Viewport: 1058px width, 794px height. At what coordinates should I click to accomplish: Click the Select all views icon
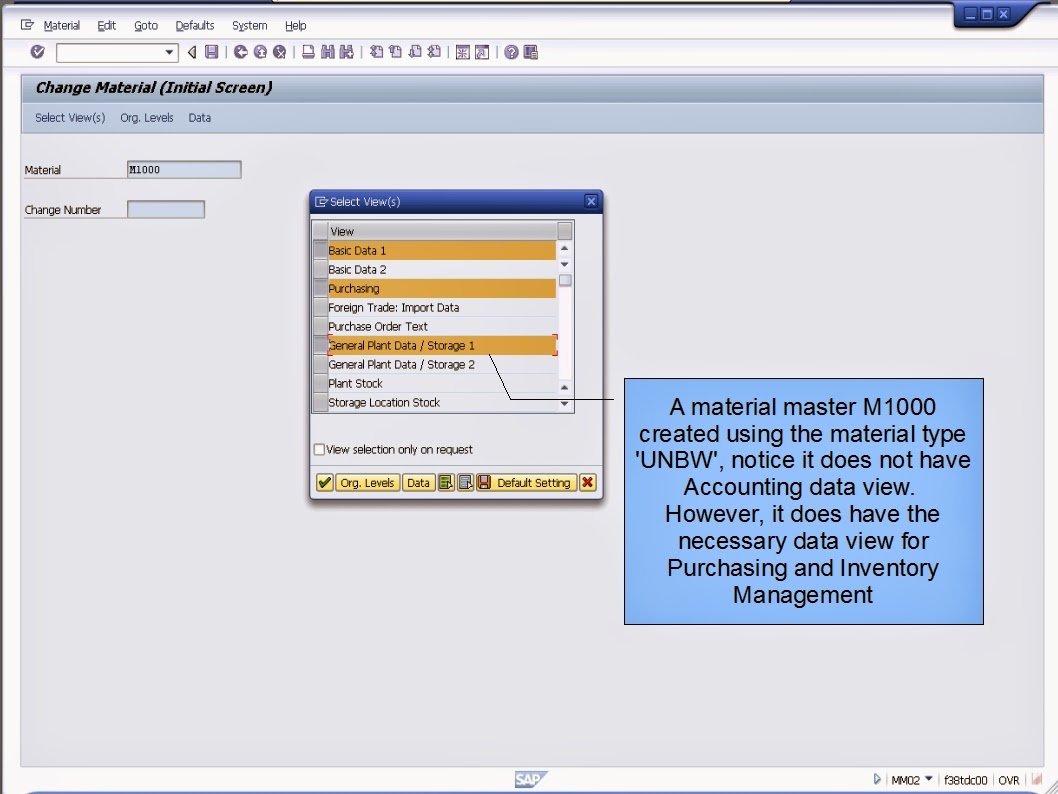click(445, 482)
